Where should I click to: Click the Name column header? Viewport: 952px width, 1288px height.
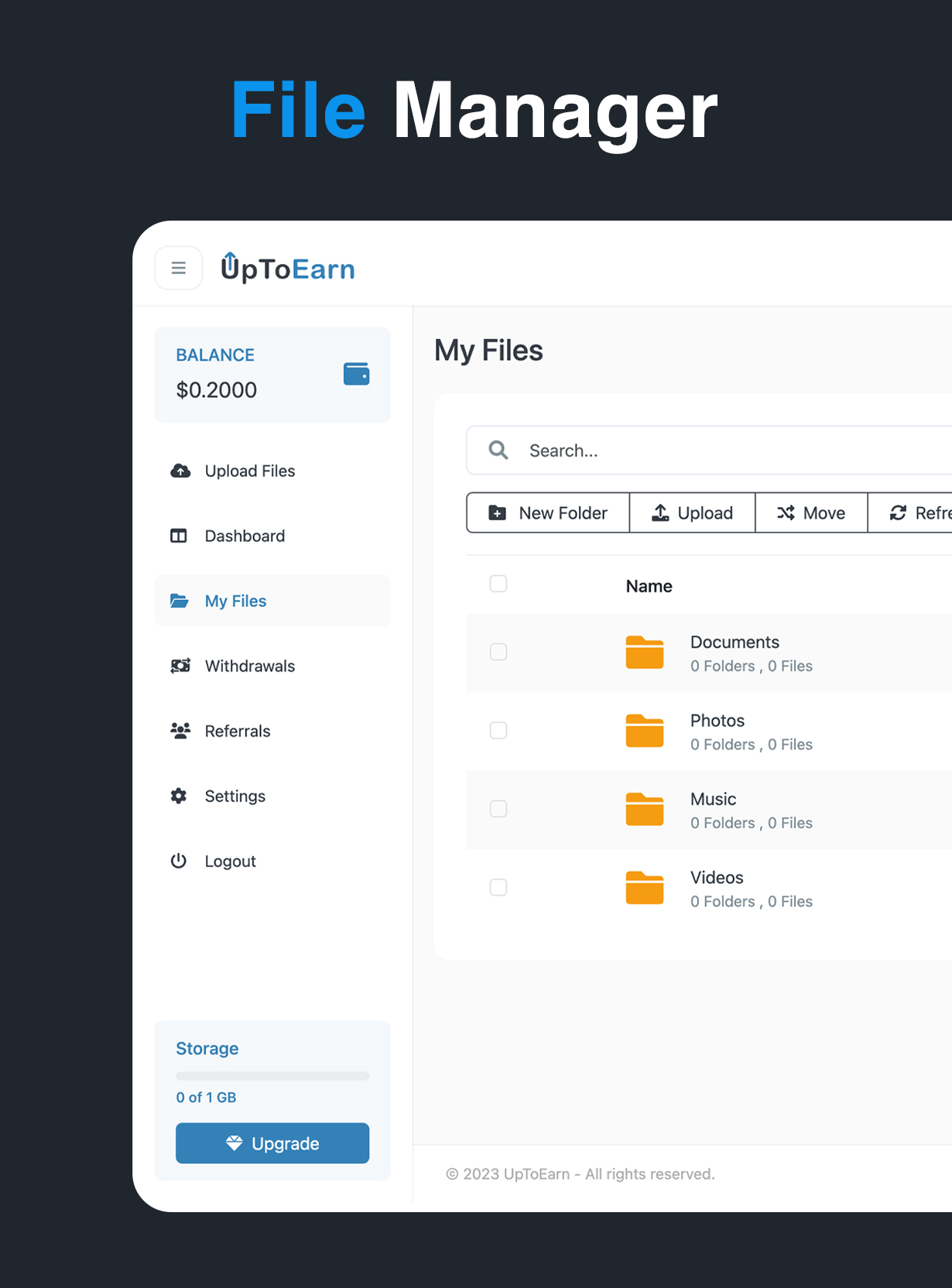(x=649, y=586)
